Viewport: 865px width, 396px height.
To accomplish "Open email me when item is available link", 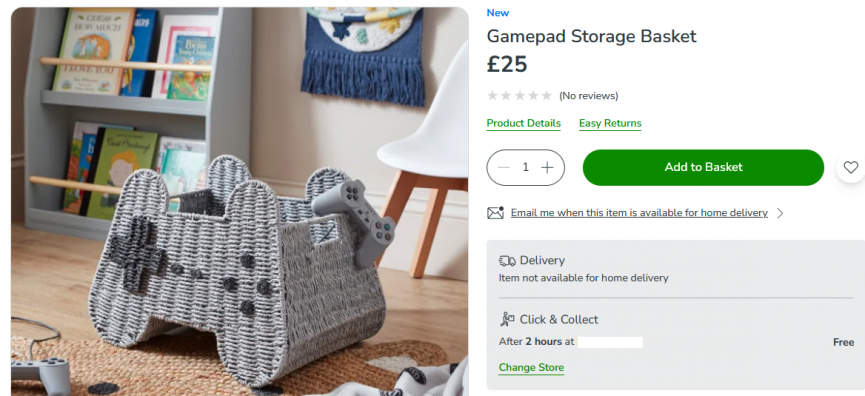I will coord(639,213).
